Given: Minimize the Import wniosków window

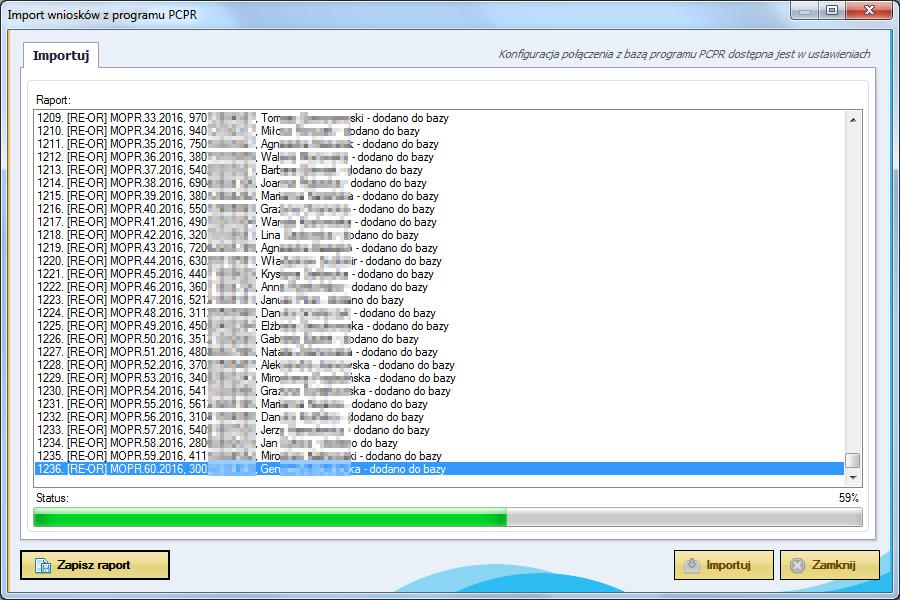Looking at the screenshot, I should pyautogui.click(x=805, y=10).
